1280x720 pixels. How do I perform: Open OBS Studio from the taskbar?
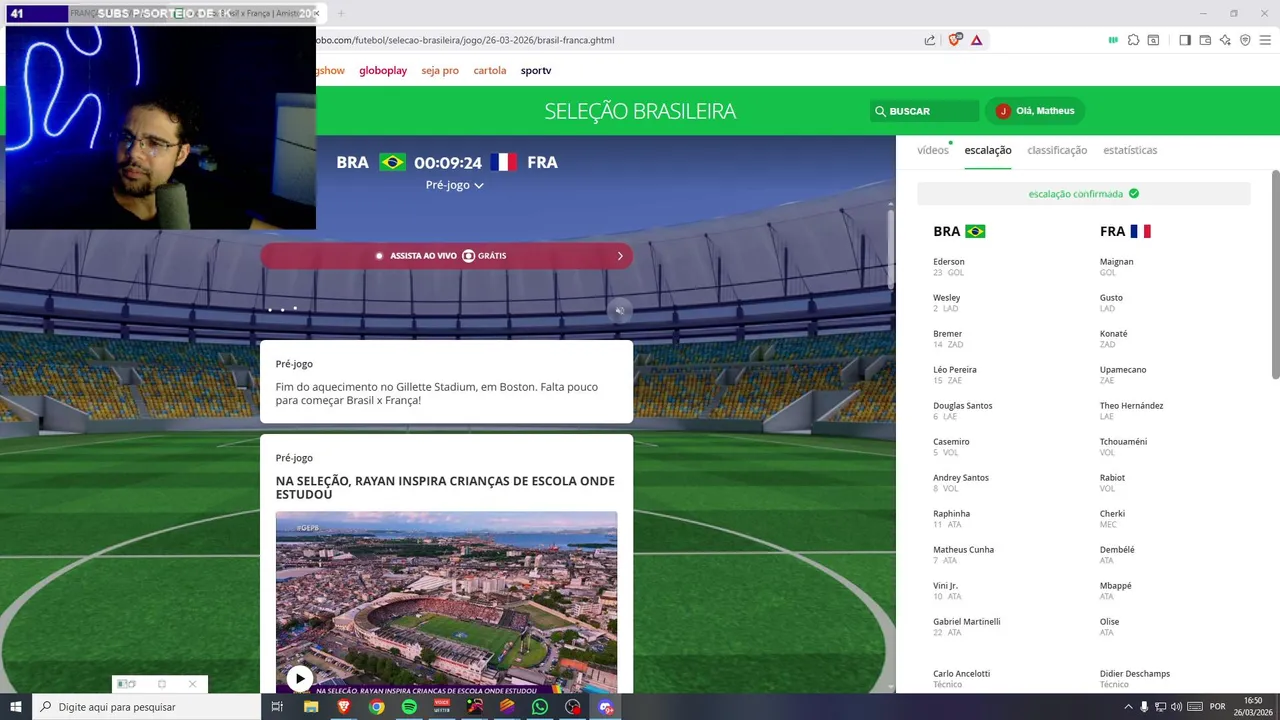[x=573, y=707]
